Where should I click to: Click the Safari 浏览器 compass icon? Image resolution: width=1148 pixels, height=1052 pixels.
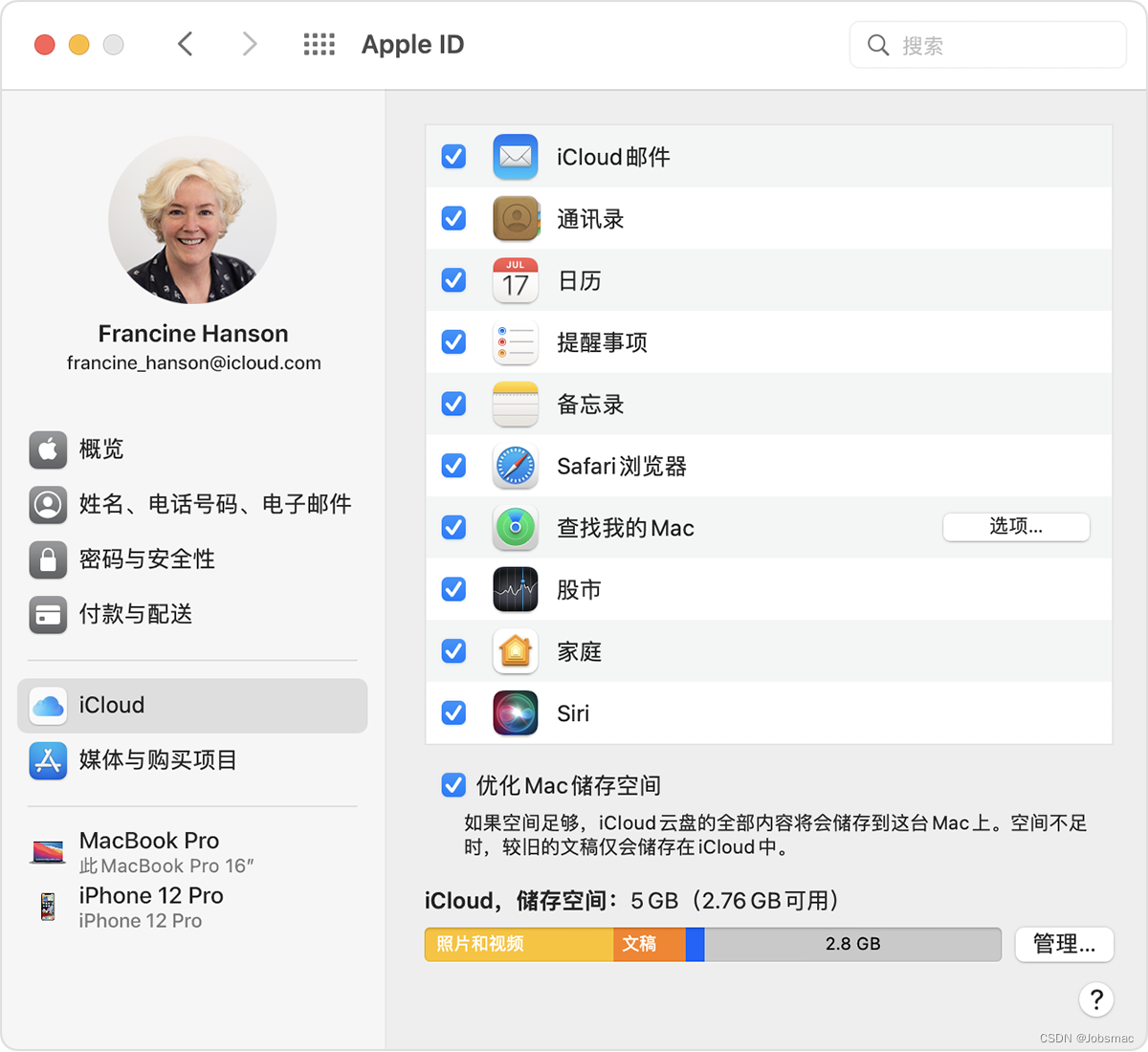click(x=516, y=466)
